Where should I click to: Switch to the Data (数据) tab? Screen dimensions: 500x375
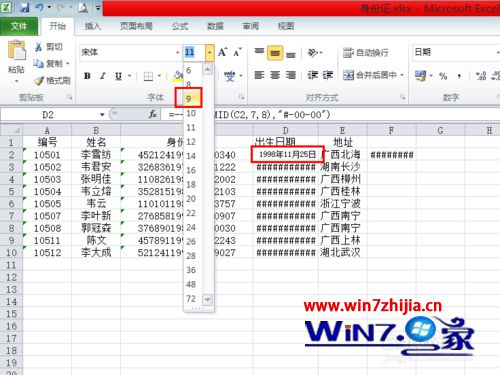[x=215, y=26]
